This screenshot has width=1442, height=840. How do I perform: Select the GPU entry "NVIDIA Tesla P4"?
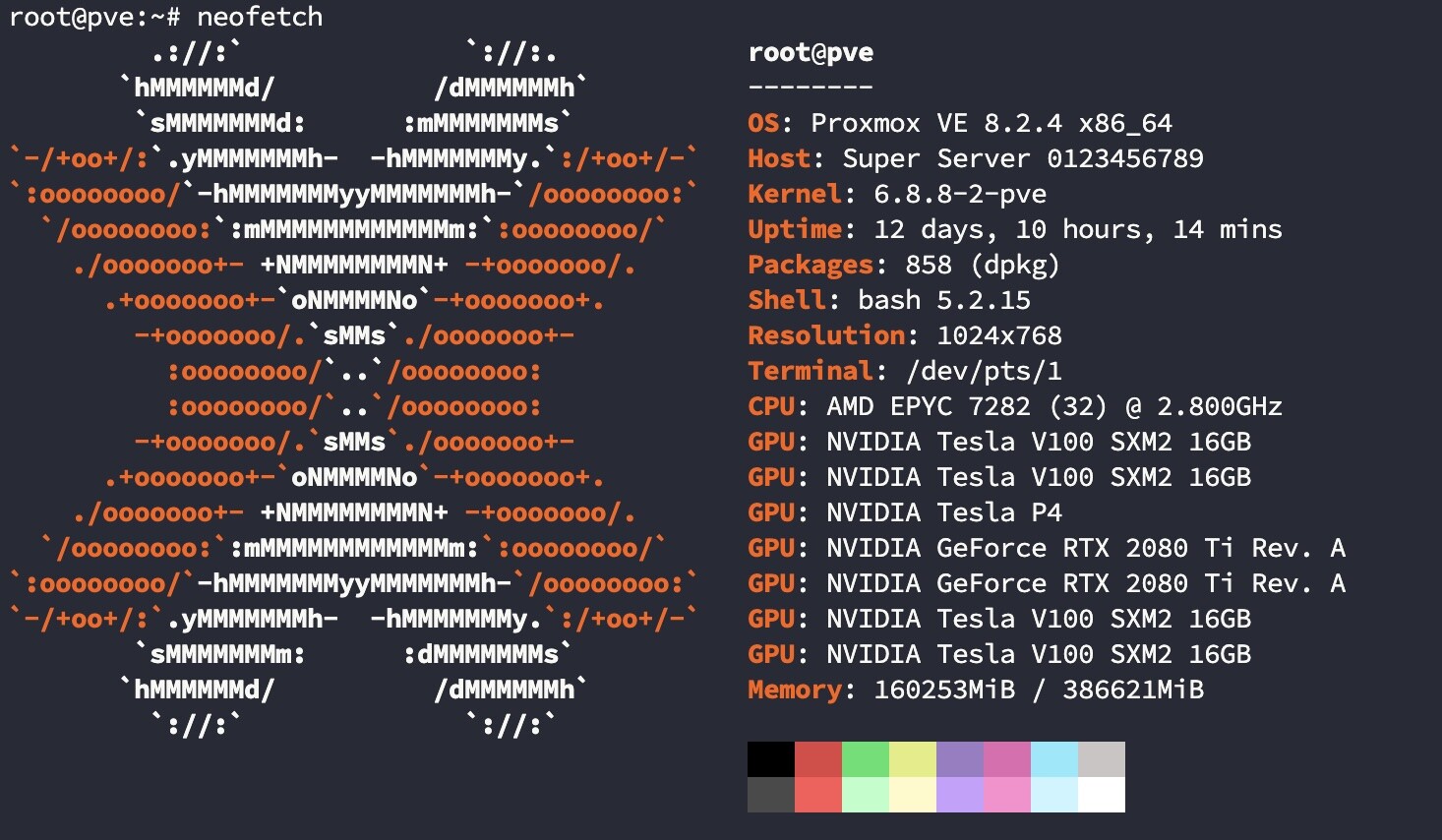(x=944, y=513)
